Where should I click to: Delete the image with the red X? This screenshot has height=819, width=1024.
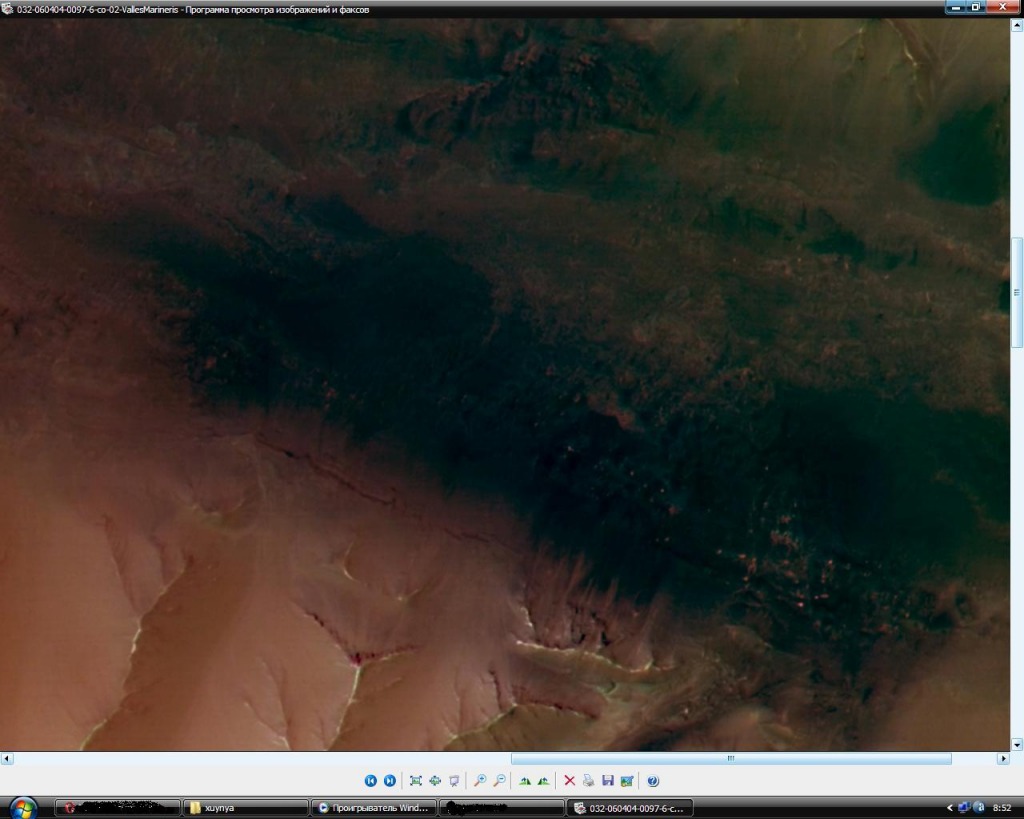pyautogui.click(x=569, y=781)
